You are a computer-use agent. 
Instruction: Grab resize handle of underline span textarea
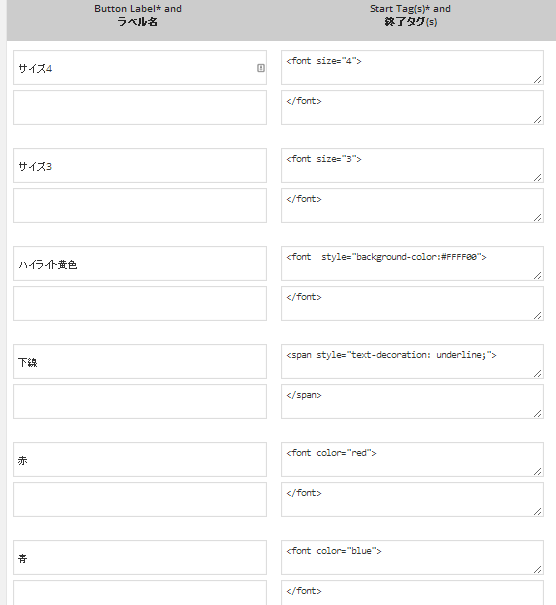click(538, 373)
